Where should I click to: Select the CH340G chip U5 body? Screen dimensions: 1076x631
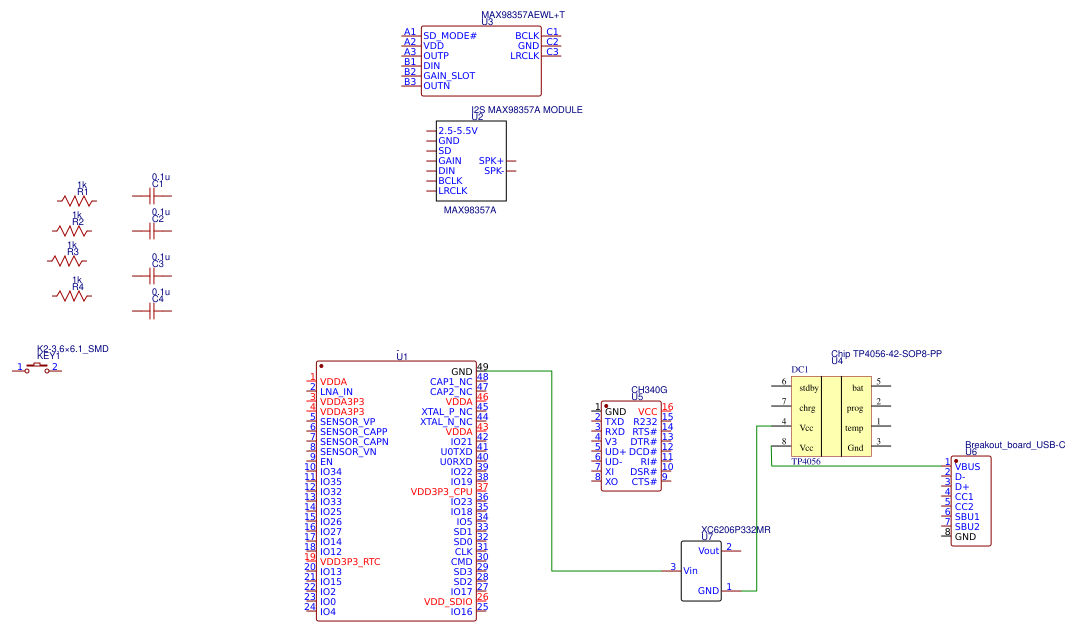click(631, 447)
